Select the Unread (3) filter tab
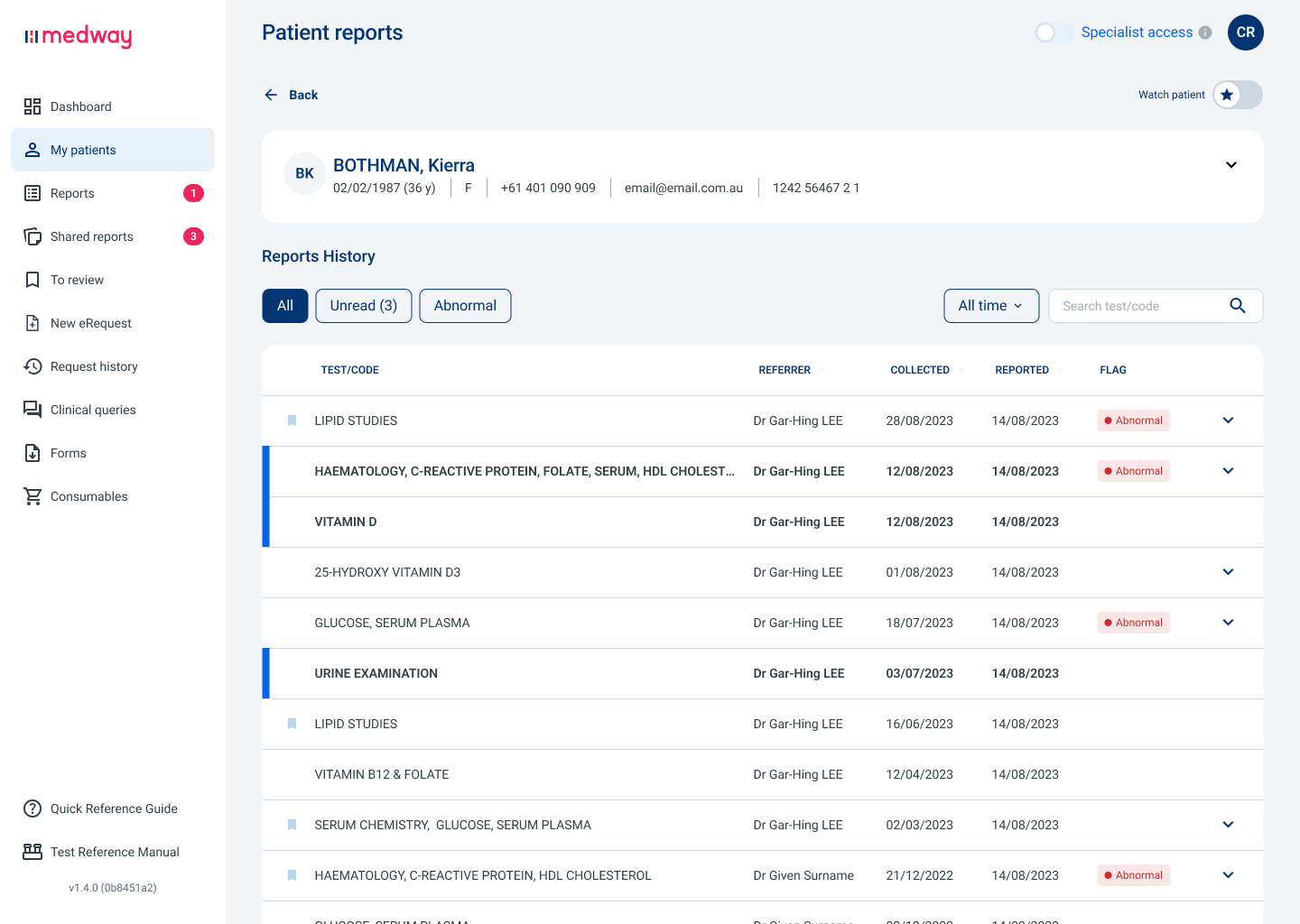1300x924 pixels. pyautogui.click(x=364, y=306)
